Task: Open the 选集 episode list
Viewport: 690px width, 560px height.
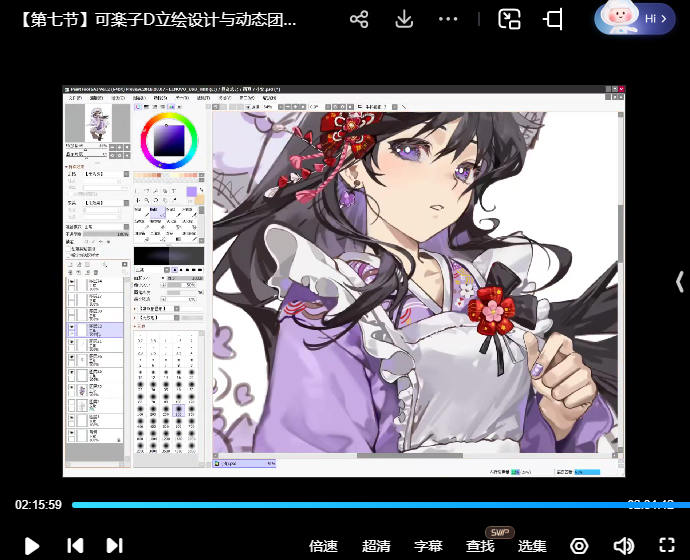Action: pos(532,546)
